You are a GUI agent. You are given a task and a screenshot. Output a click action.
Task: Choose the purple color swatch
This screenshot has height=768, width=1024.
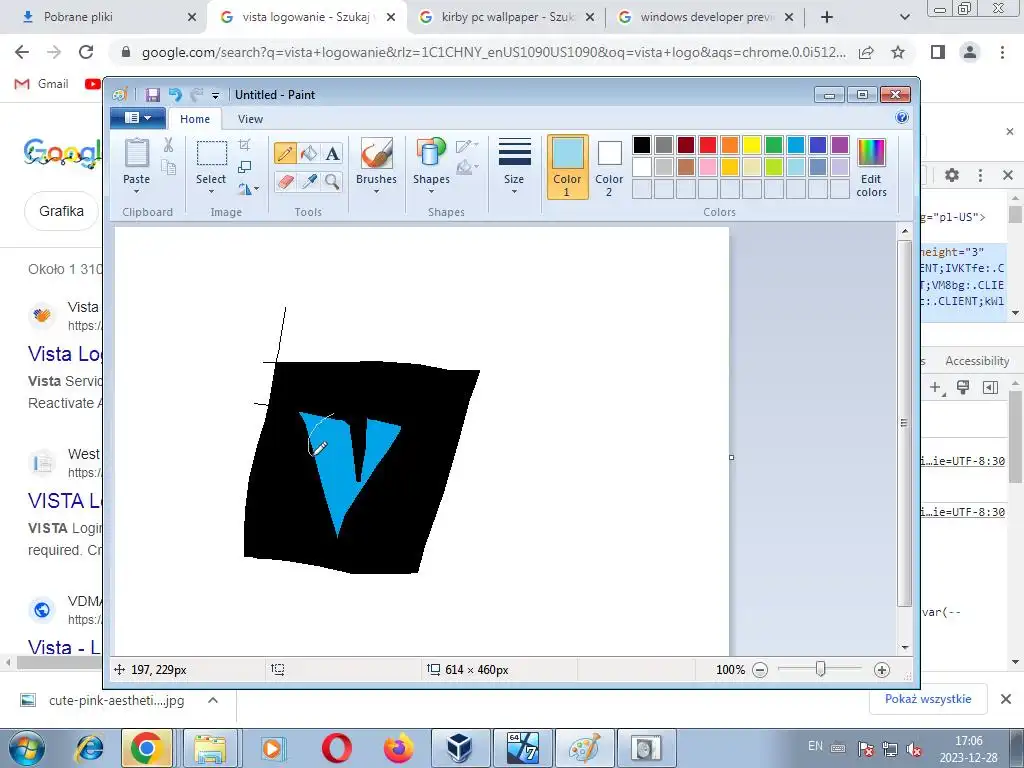pyautogui.click(x=840, y=145)
